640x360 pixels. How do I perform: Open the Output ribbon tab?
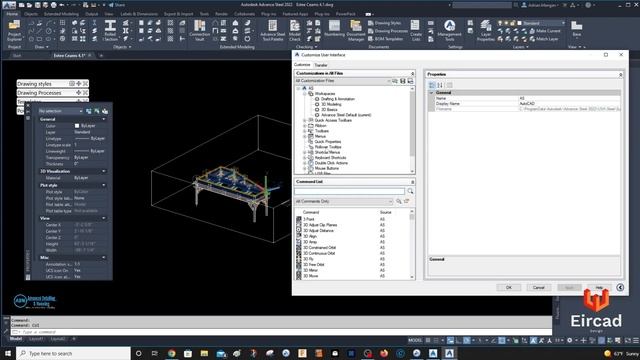point(91,14)
